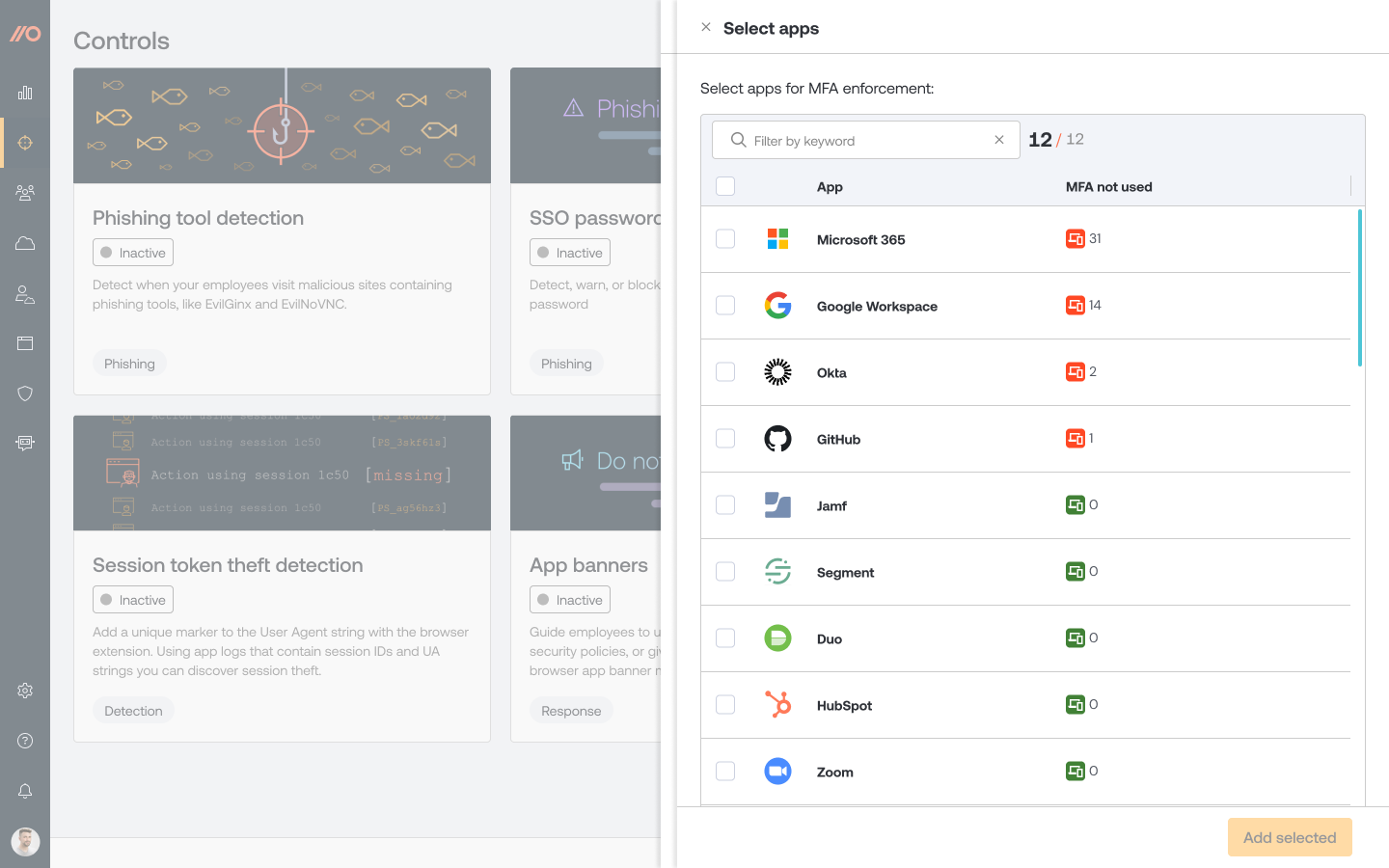Click the Detection tag on Session token card
The width and height of the screenshot is (1389, 868).
click(x=133, y=711)
